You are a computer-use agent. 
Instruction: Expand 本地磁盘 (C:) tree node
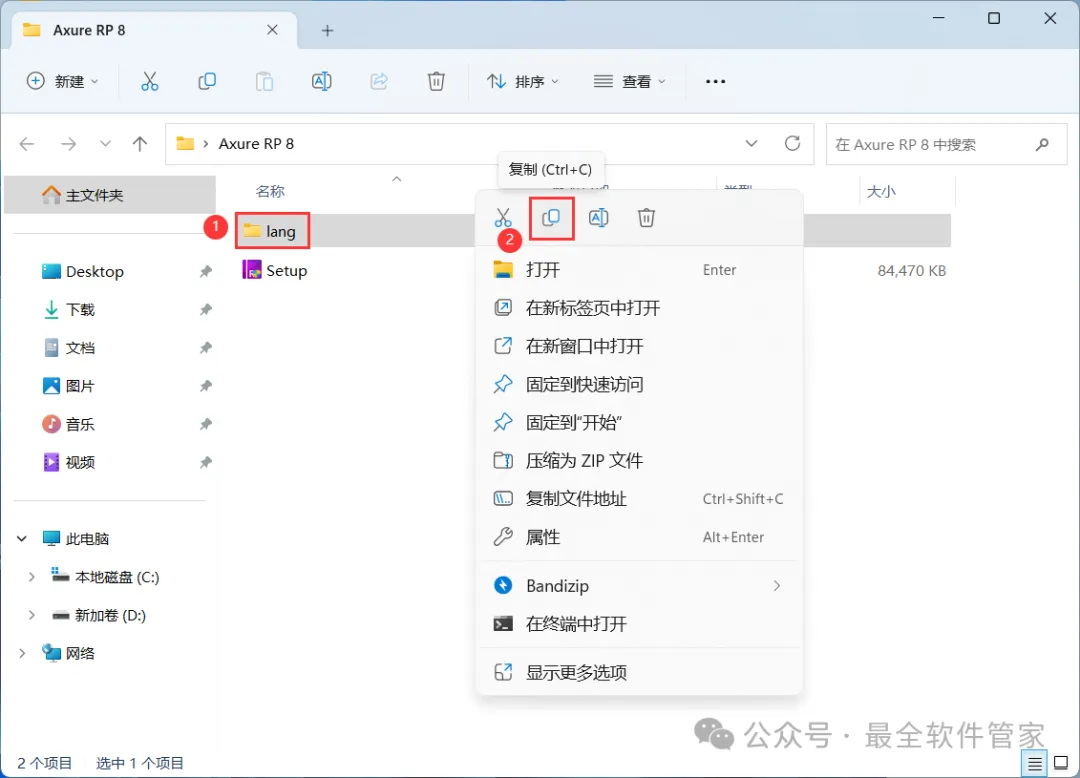tap(32, 577)
